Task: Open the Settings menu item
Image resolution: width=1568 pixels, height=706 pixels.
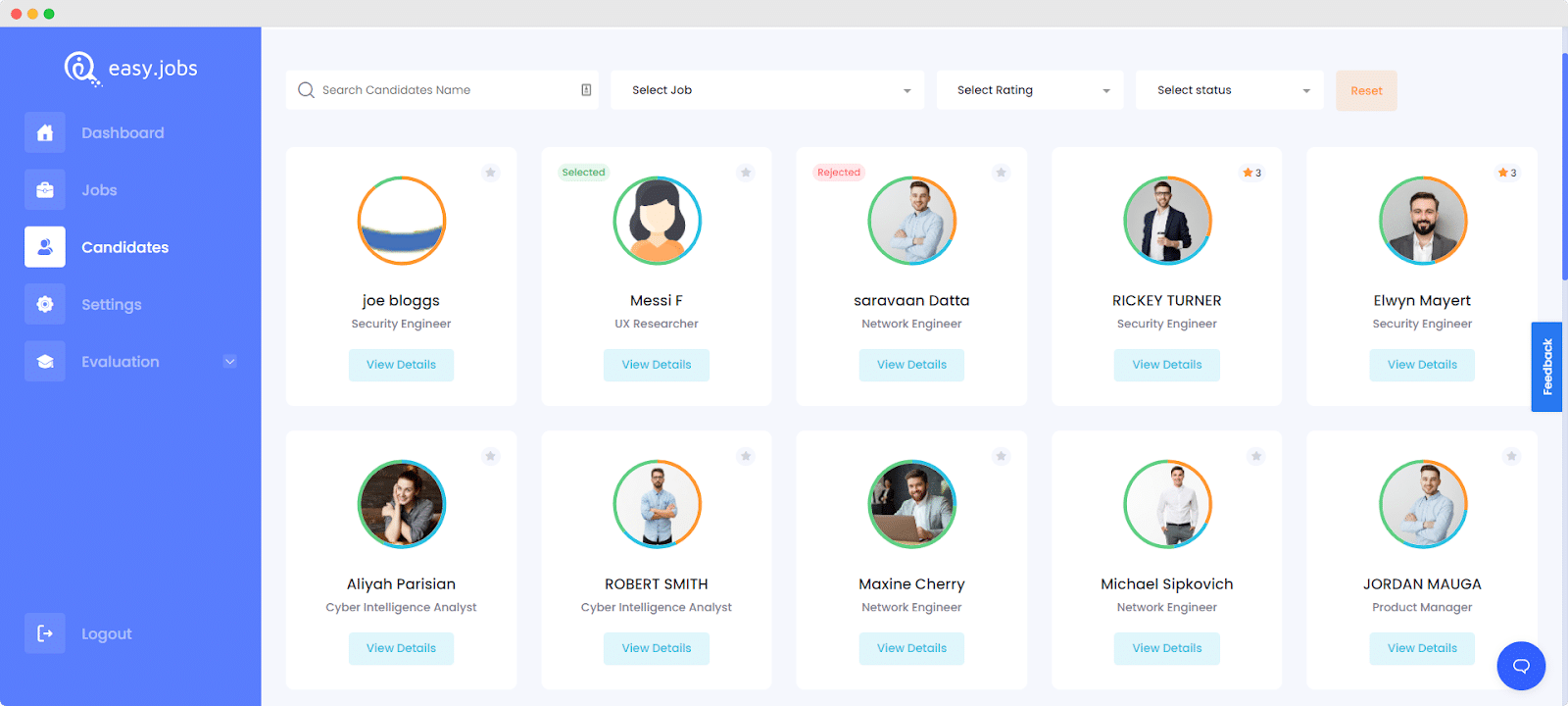Action: click(x=111, y=305)
